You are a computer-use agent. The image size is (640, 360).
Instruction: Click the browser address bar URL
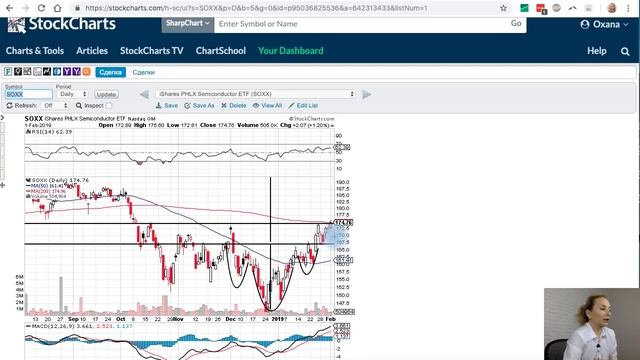tap(256, 8)
